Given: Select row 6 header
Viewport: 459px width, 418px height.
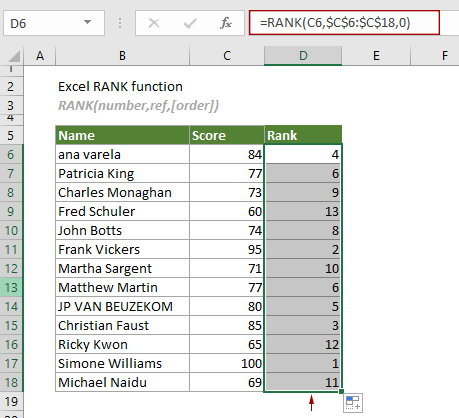Looking at the screenshot, I should 11,154.
